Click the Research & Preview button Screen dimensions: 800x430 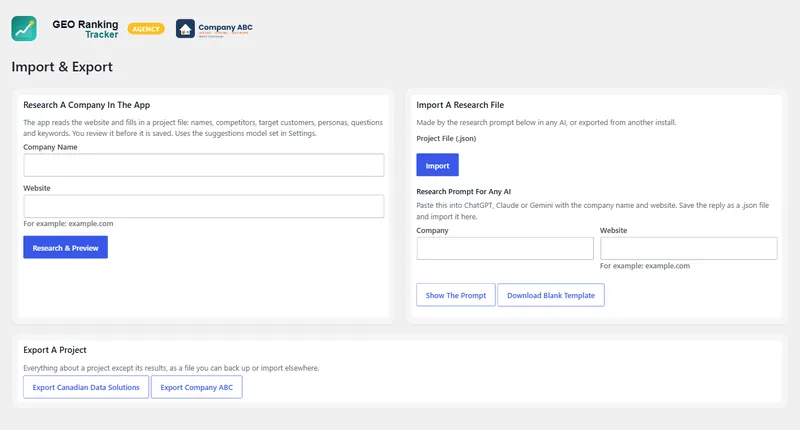click(65, 247)
